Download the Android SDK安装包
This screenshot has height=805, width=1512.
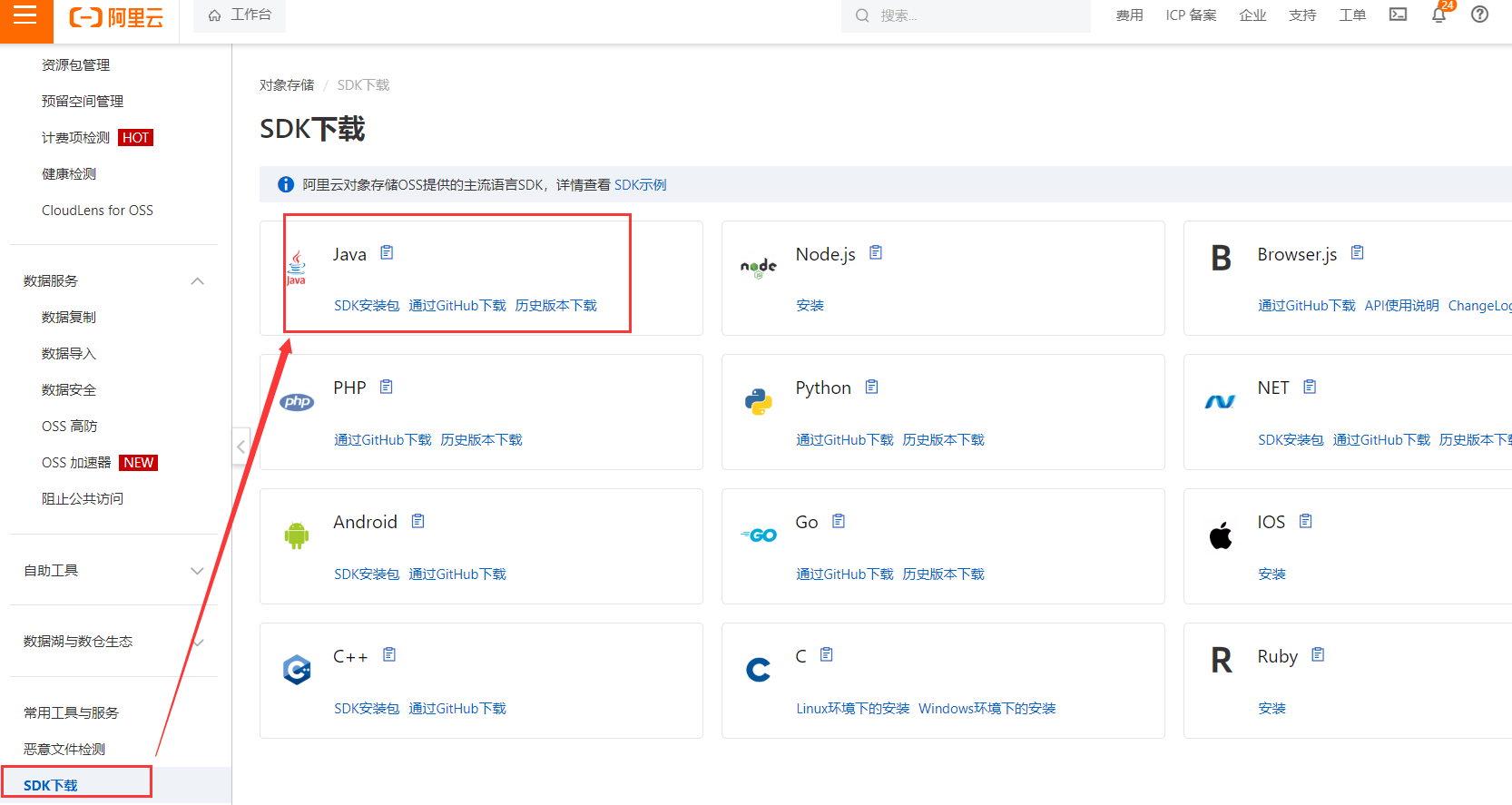(x=367, y=574)
